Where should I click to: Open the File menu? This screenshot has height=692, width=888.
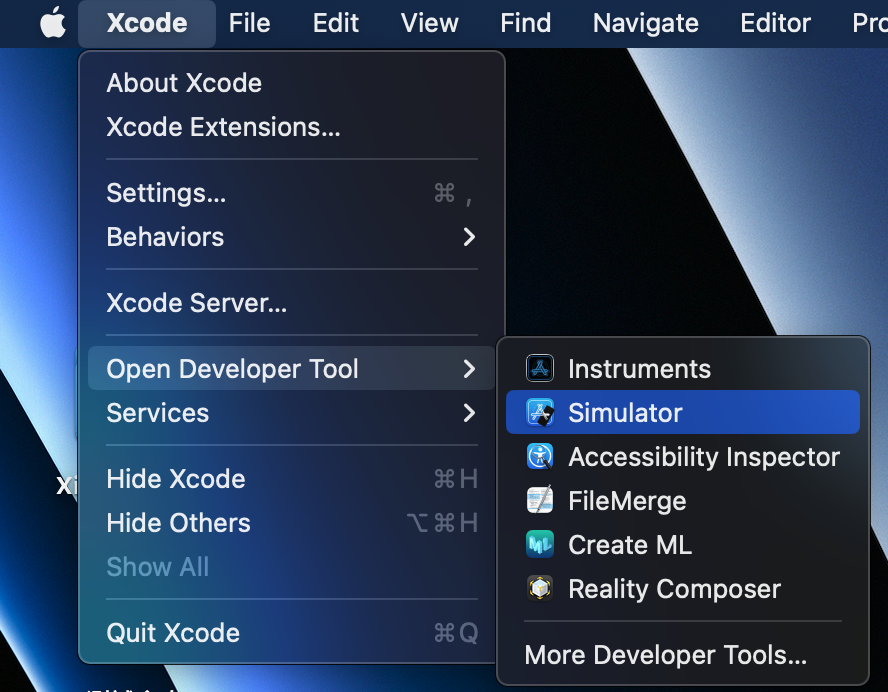coord(249,23)
